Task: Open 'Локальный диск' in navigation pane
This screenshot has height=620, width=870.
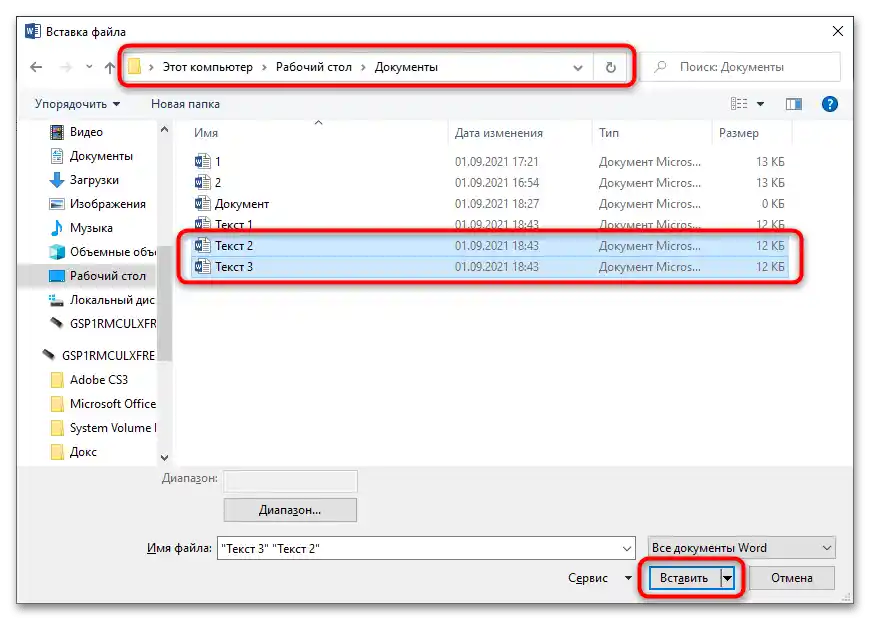Action: pos(102,300)
